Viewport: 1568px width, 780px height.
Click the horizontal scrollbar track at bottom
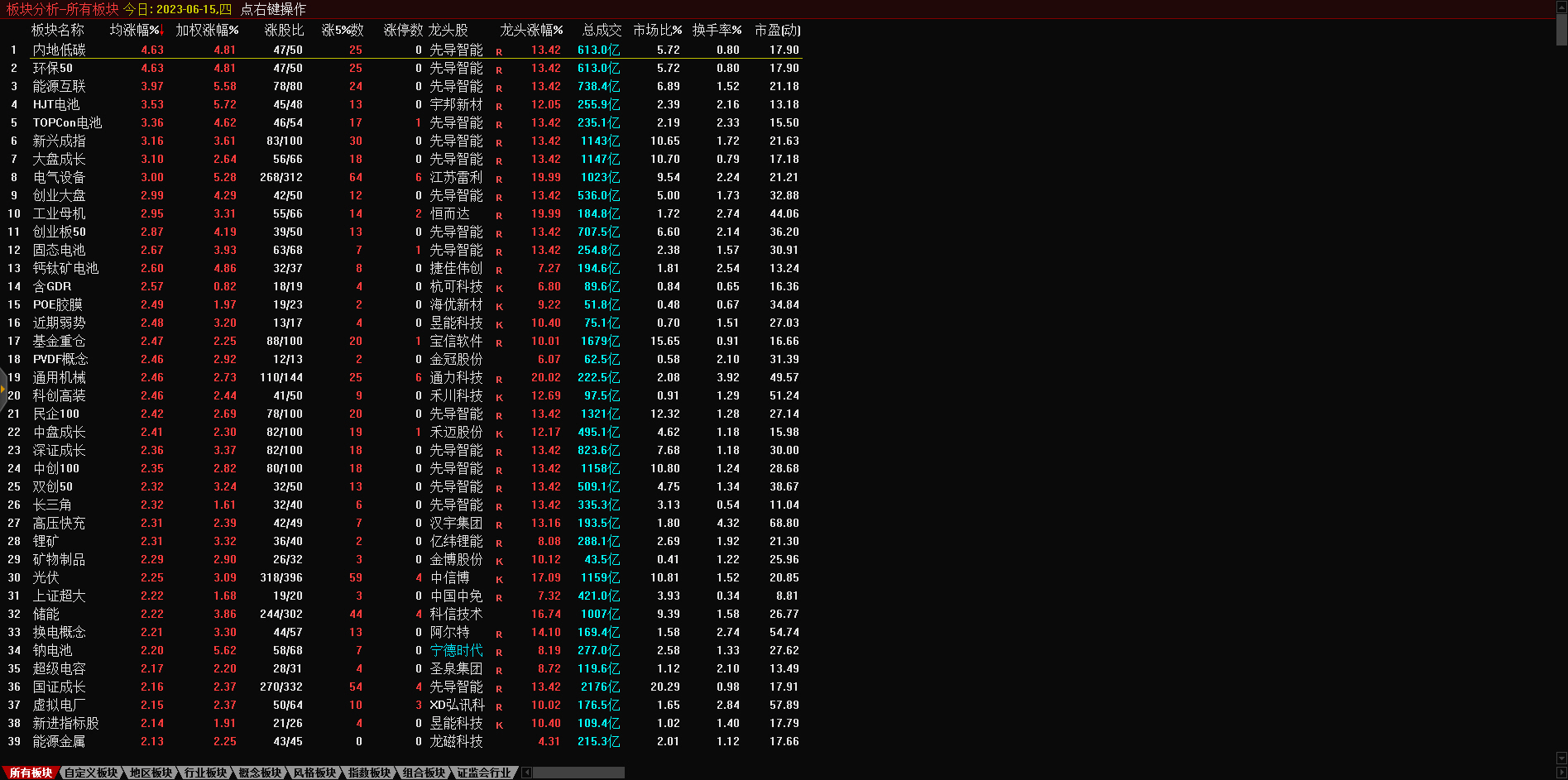coord(578,773)
